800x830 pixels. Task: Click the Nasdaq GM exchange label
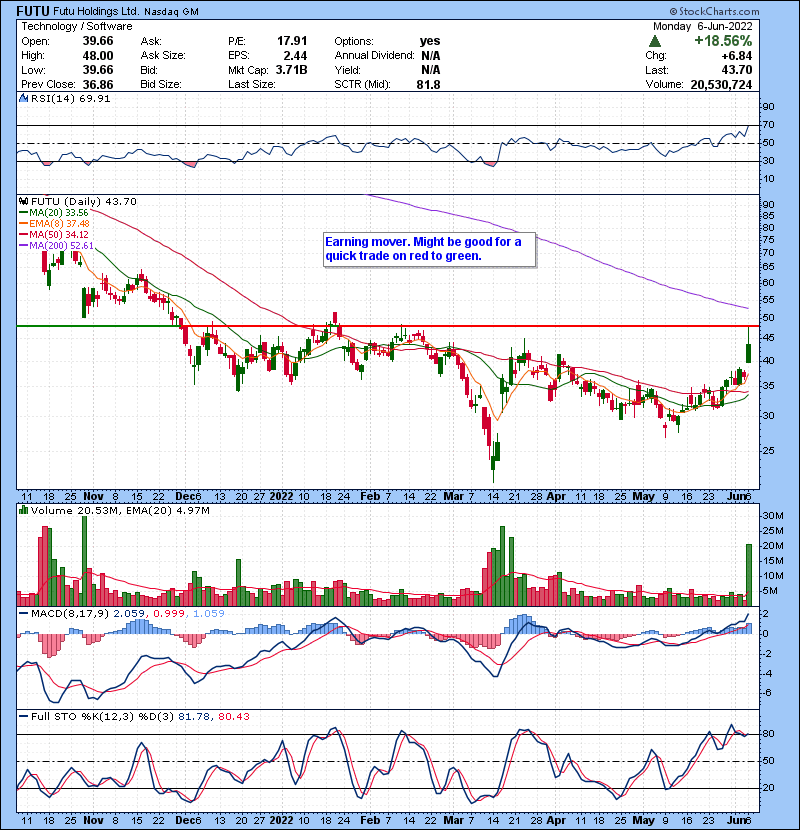point(172,12)
